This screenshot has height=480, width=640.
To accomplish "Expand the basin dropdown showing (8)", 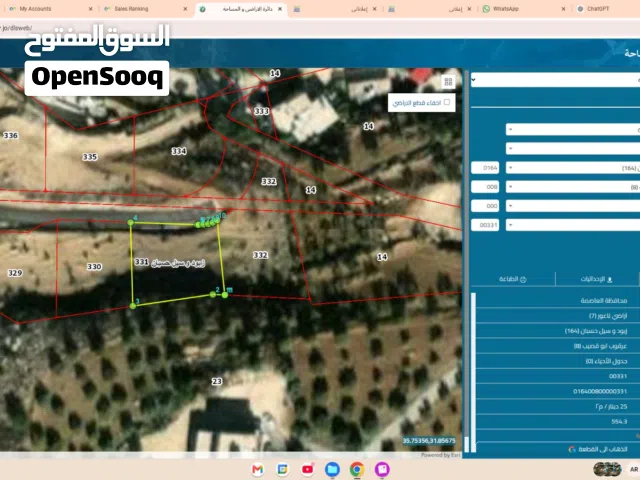I will point(573,187).
